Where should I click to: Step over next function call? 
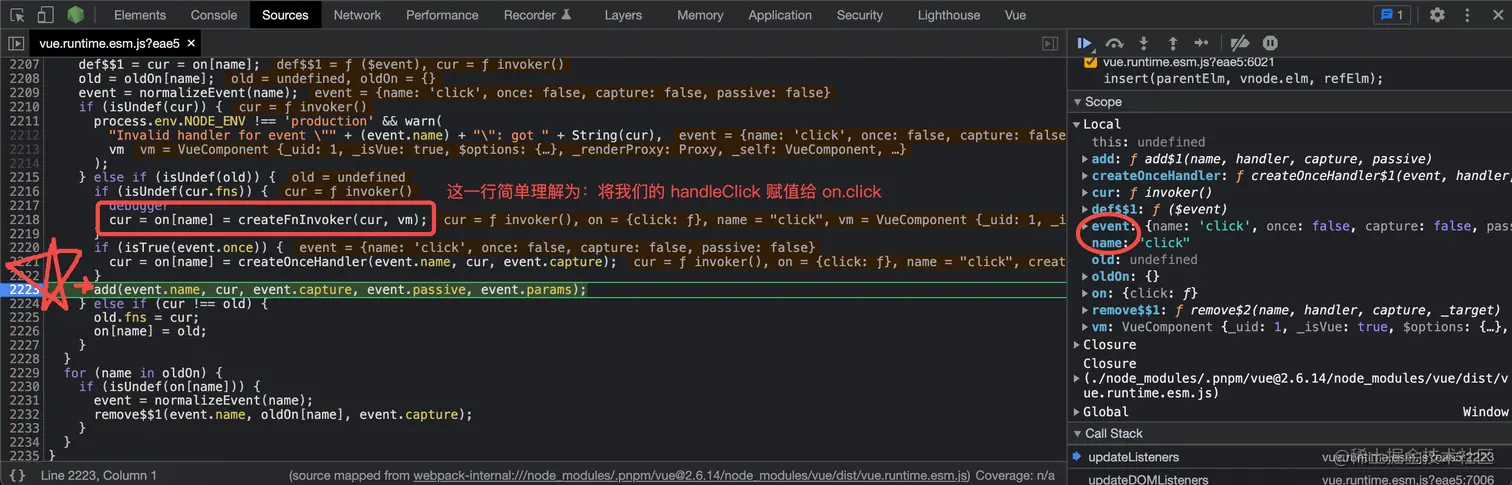(1114, 43)
